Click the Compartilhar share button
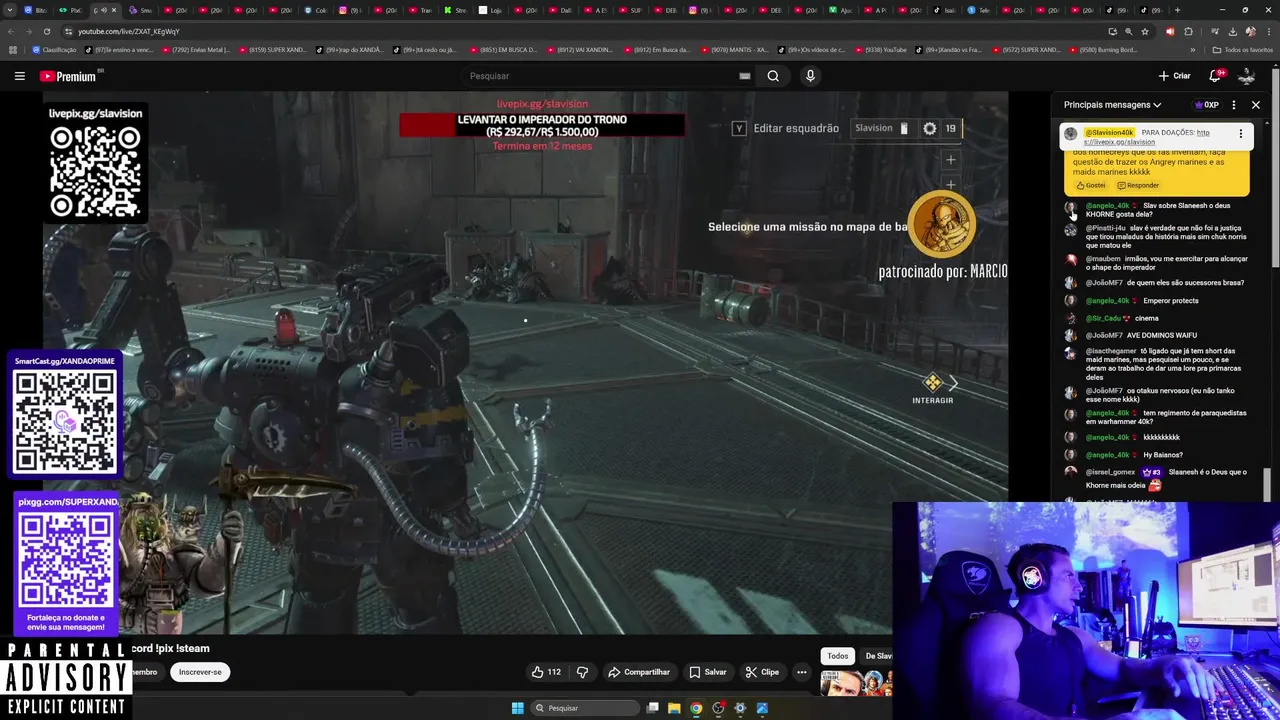1280x720 pixels. [639, 672]
